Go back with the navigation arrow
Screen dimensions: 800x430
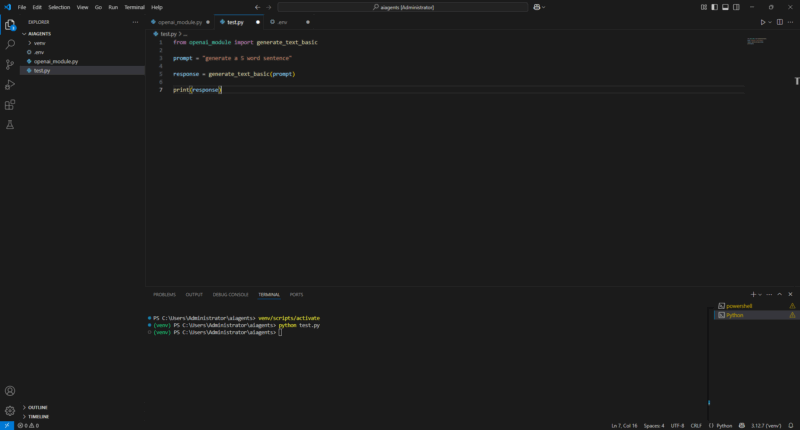257,7
